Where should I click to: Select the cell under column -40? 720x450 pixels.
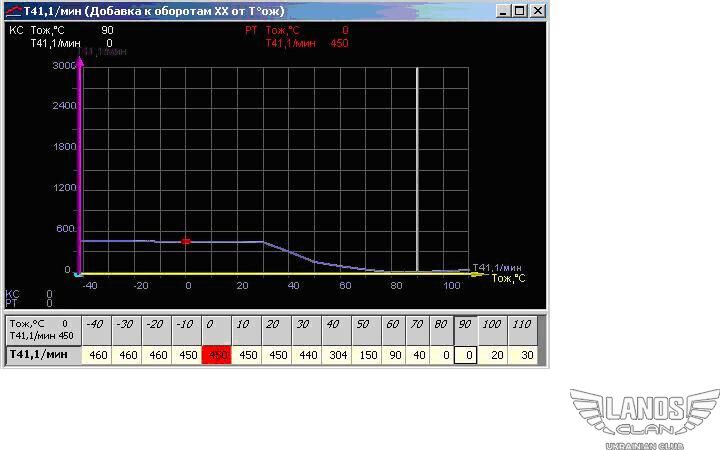97,355
